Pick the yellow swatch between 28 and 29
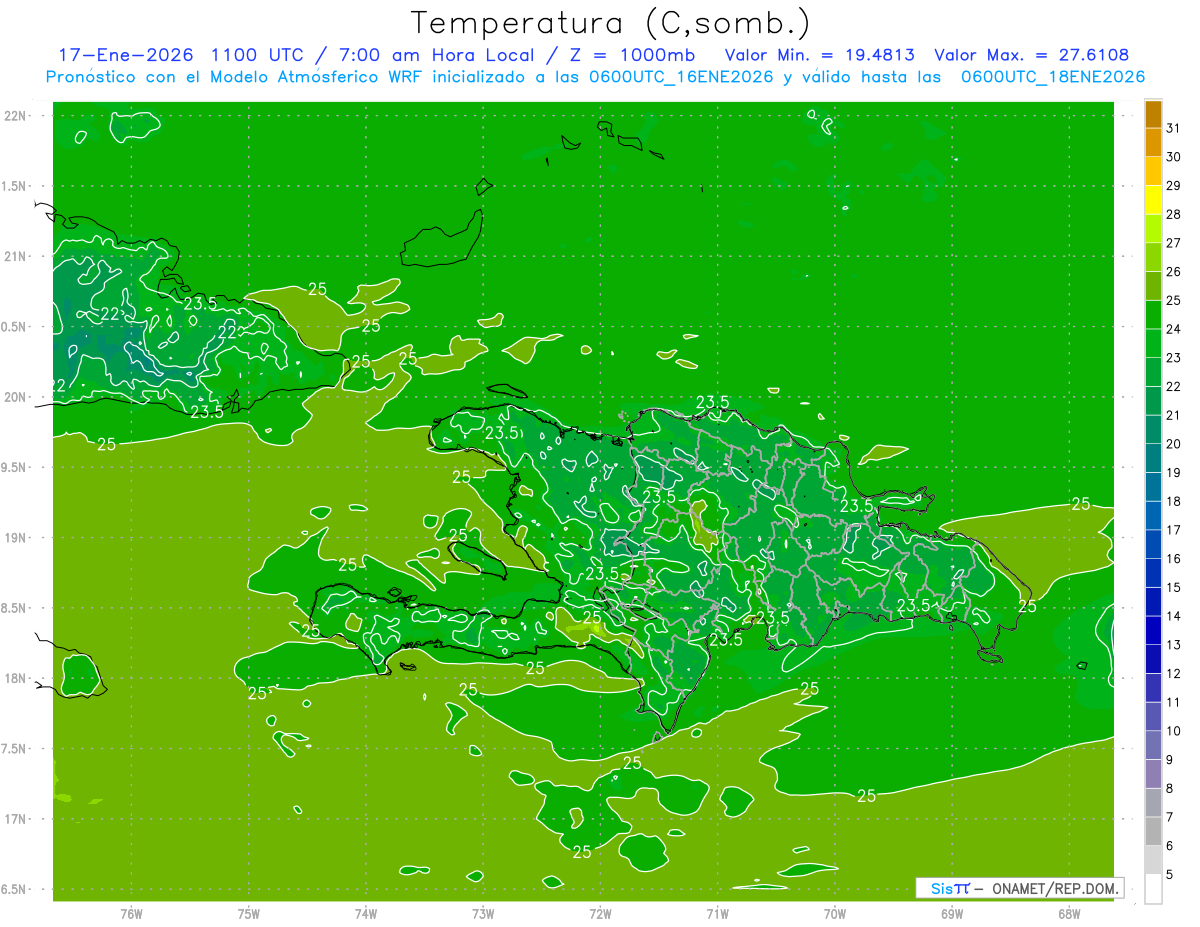Viewport: 1200px width, 927px height. click(x=1153, y=201)
